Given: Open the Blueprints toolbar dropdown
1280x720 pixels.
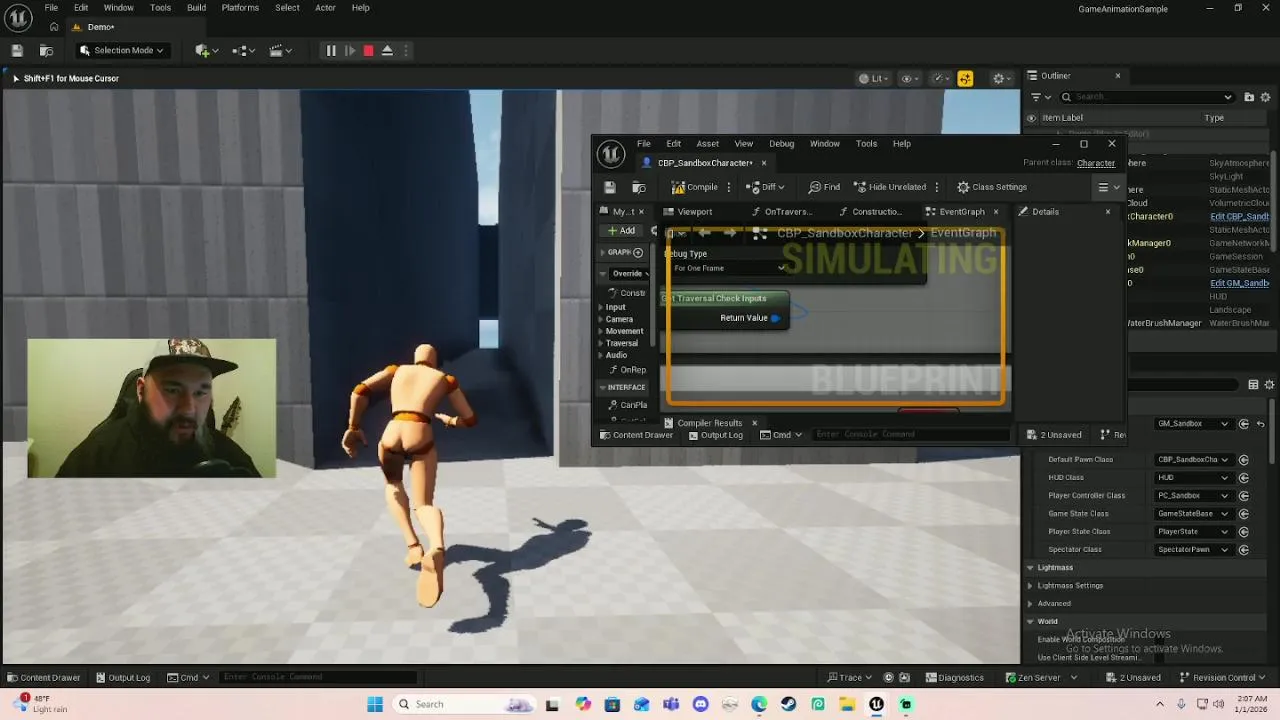Looking at the screenshot, I should tap(244, 50).
